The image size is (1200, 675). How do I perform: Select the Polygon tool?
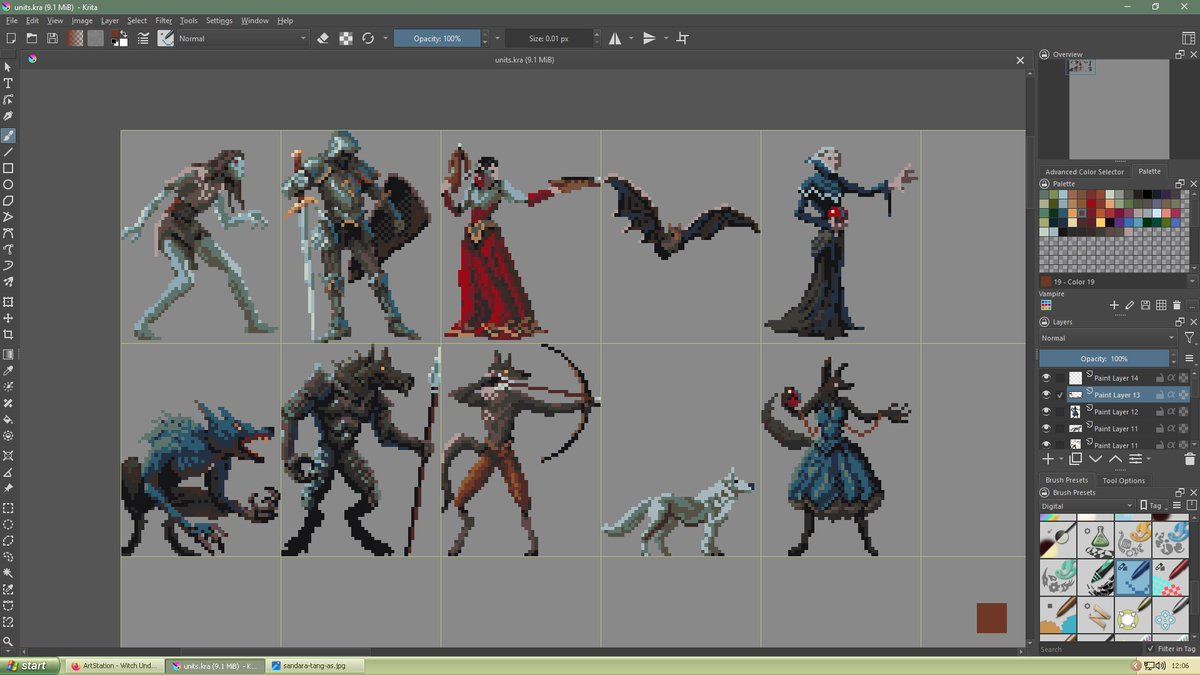(8, 201)
